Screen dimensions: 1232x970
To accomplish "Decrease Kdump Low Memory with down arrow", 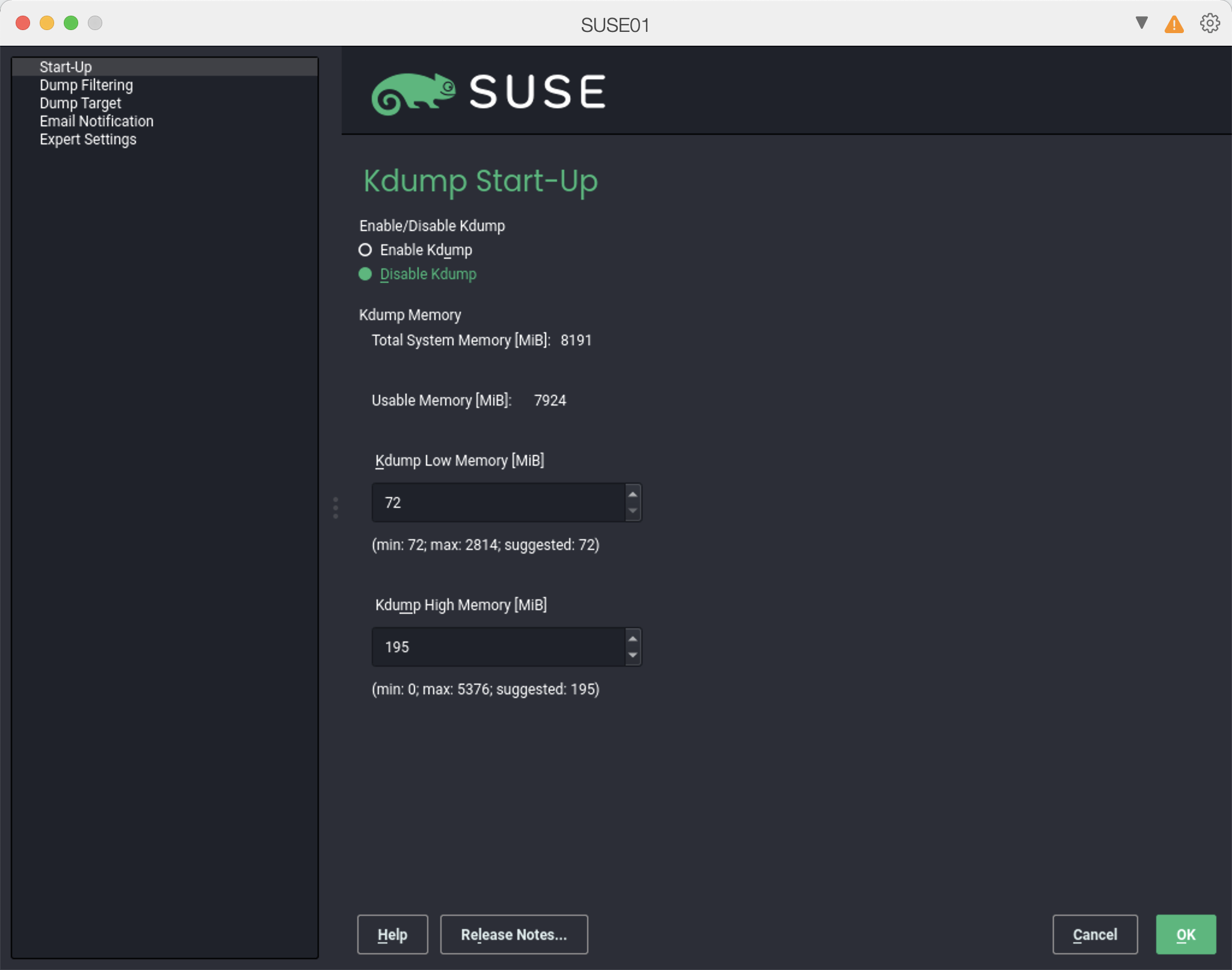I will pyautogui.click(x=633, y=511).
